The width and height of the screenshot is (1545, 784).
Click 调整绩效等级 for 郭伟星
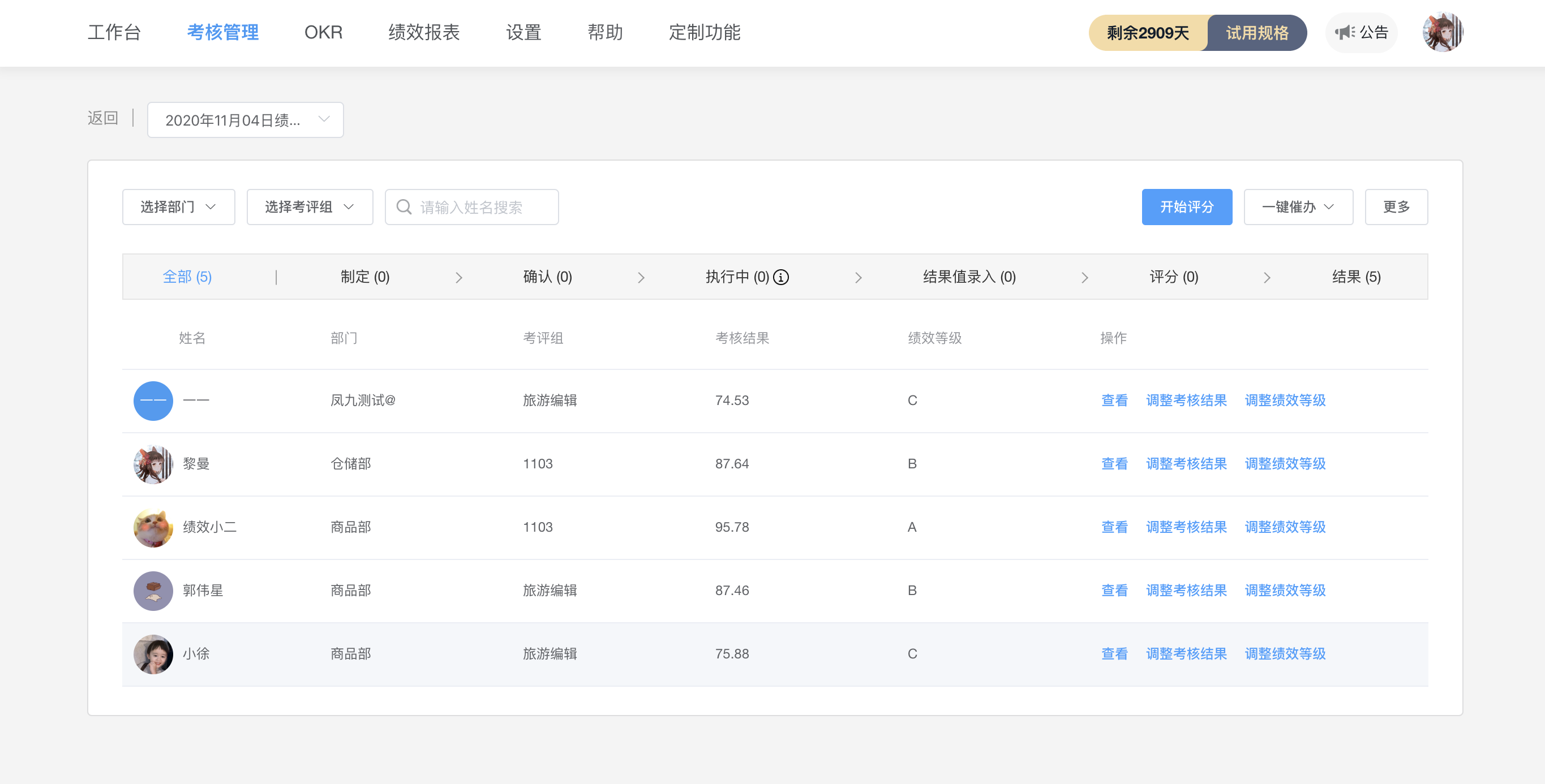(x=1285, y=591)
